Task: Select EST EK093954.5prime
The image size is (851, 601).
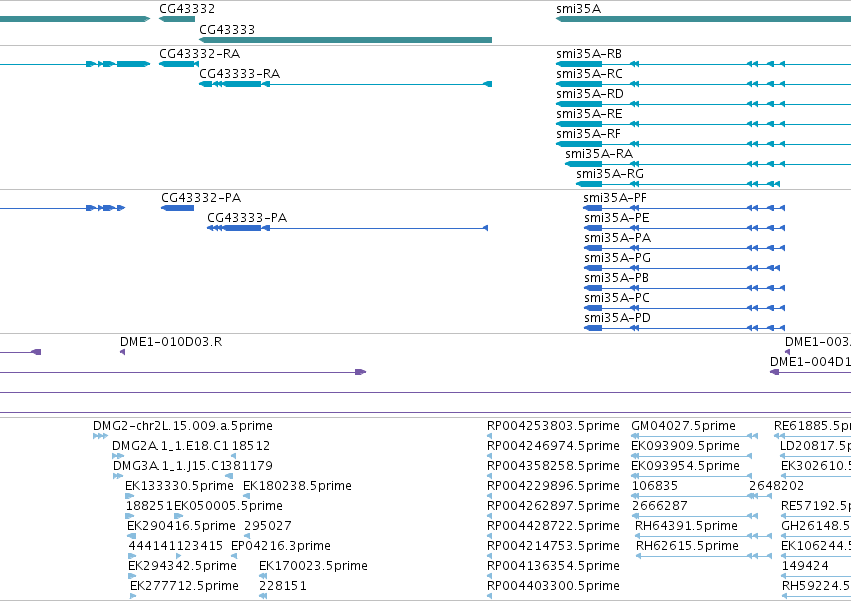Action: [685, 466]
